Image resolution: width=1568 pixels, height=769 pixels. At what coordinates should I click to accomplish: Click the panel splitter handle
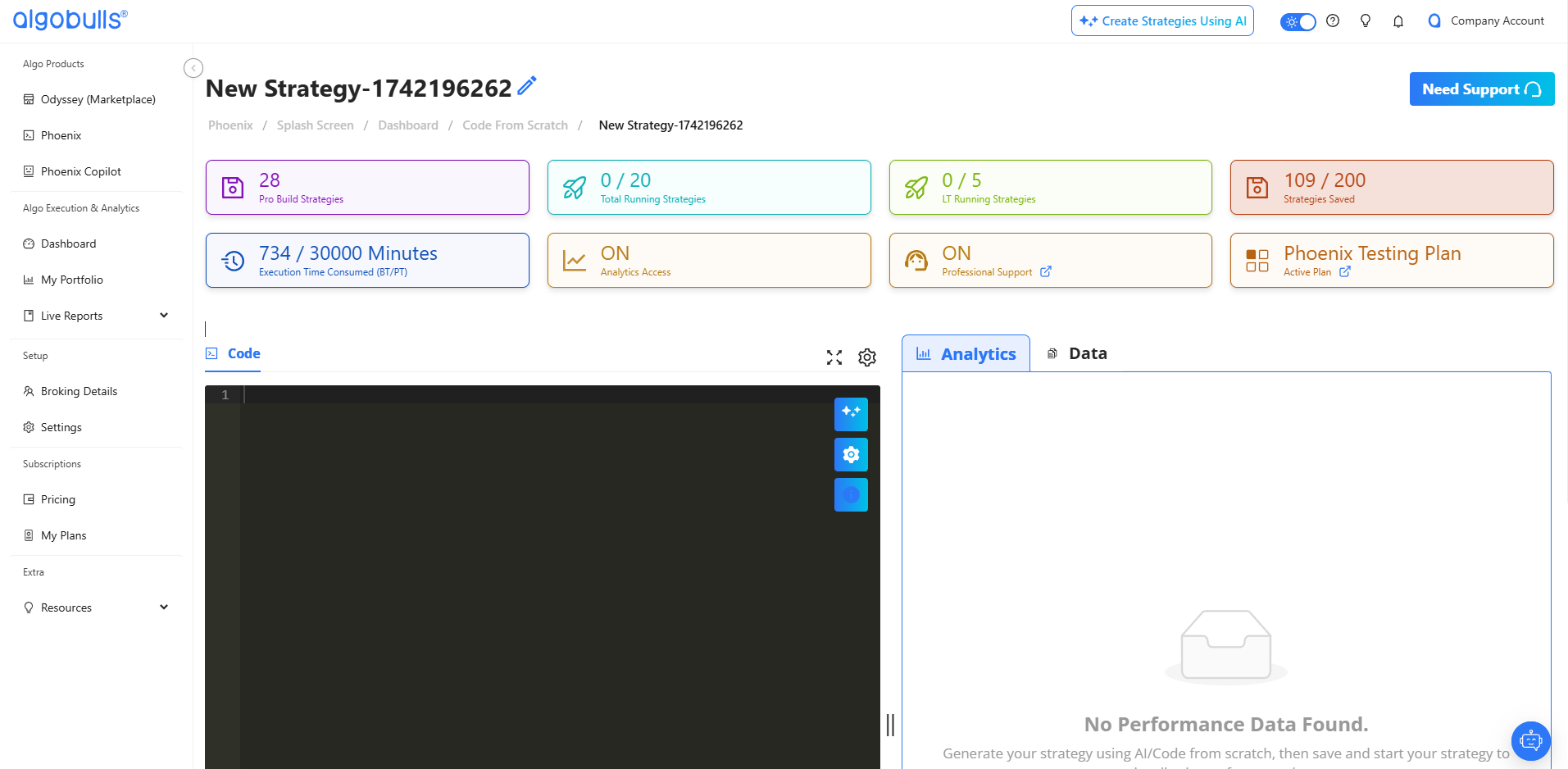[890, 725]
